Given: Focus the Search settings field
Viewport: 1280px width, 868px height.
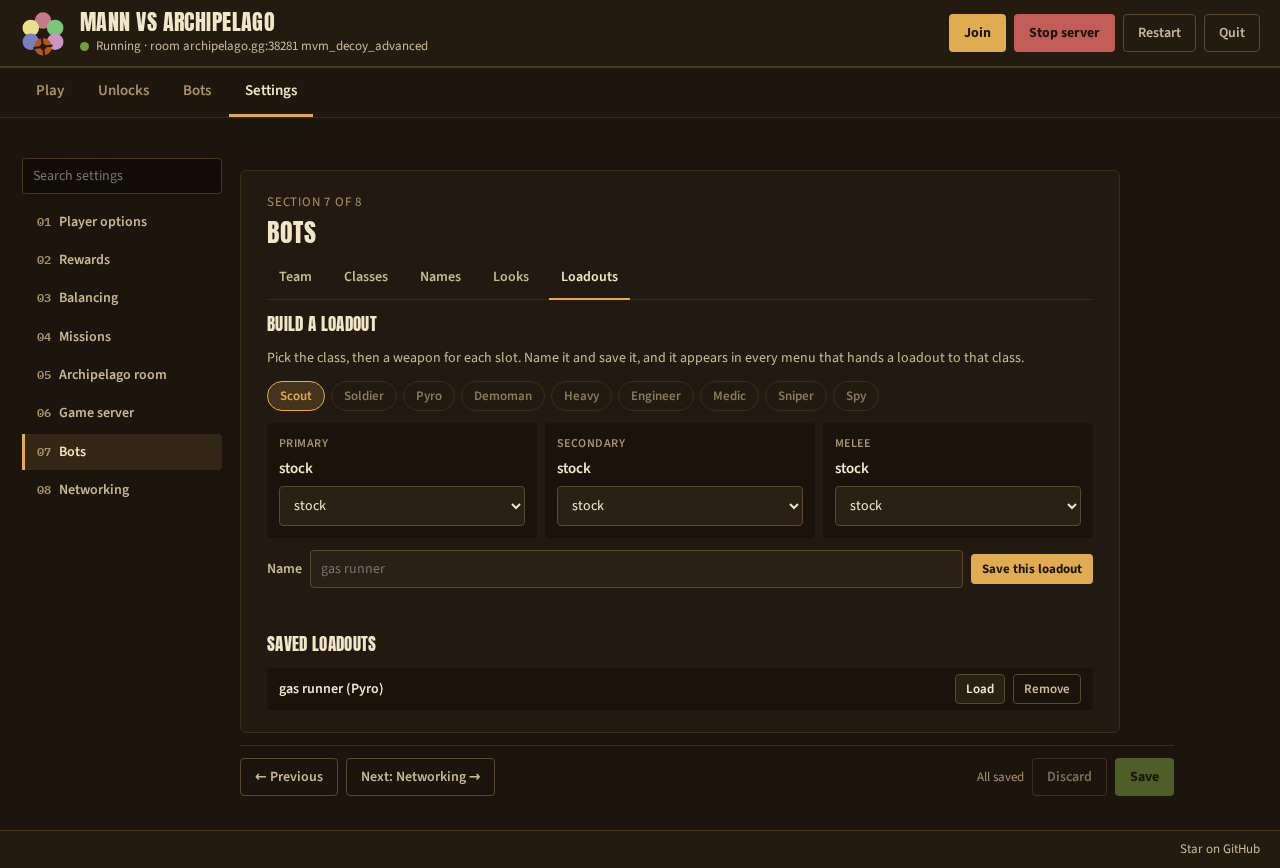Looking at the screenshot, I should point(122,176).
